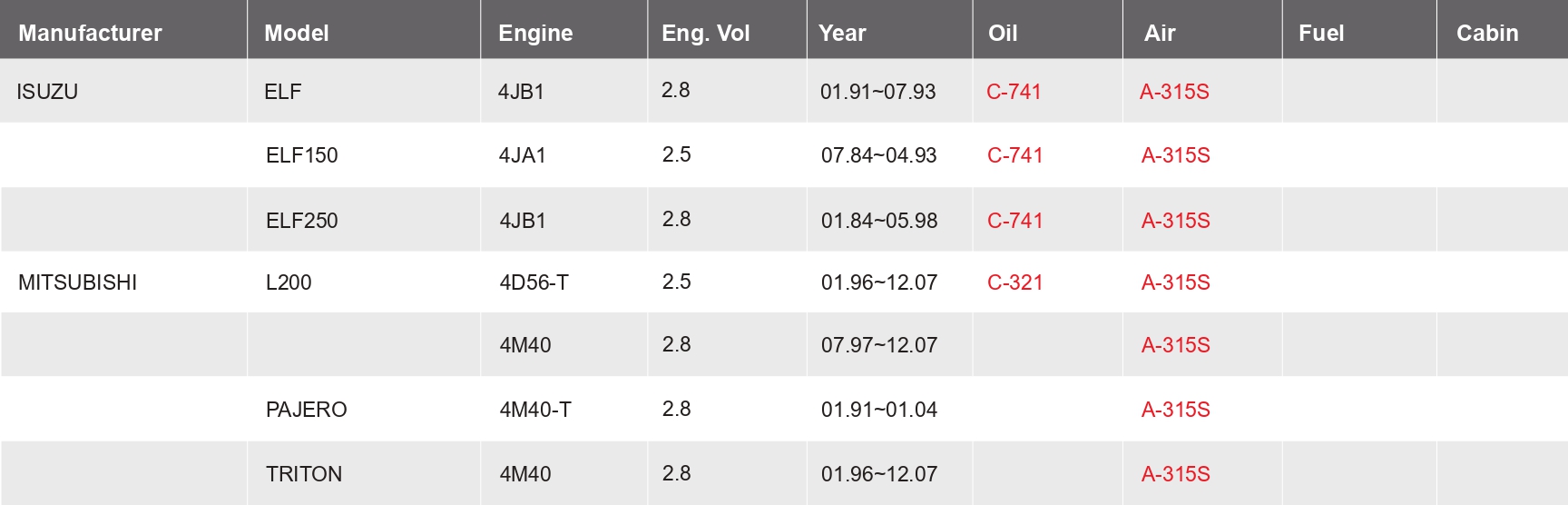Image resolution: width=1568 pixels, height=505 pixels.
Task: Select the Engine column header
Action: point(535,34)
